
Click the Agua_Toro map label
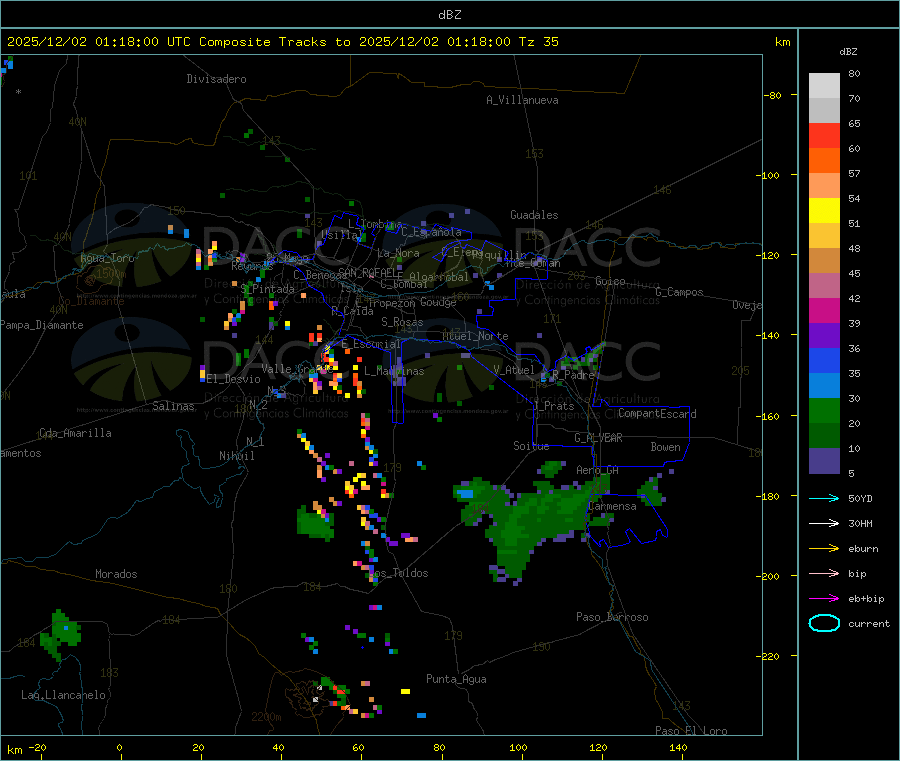107,258
